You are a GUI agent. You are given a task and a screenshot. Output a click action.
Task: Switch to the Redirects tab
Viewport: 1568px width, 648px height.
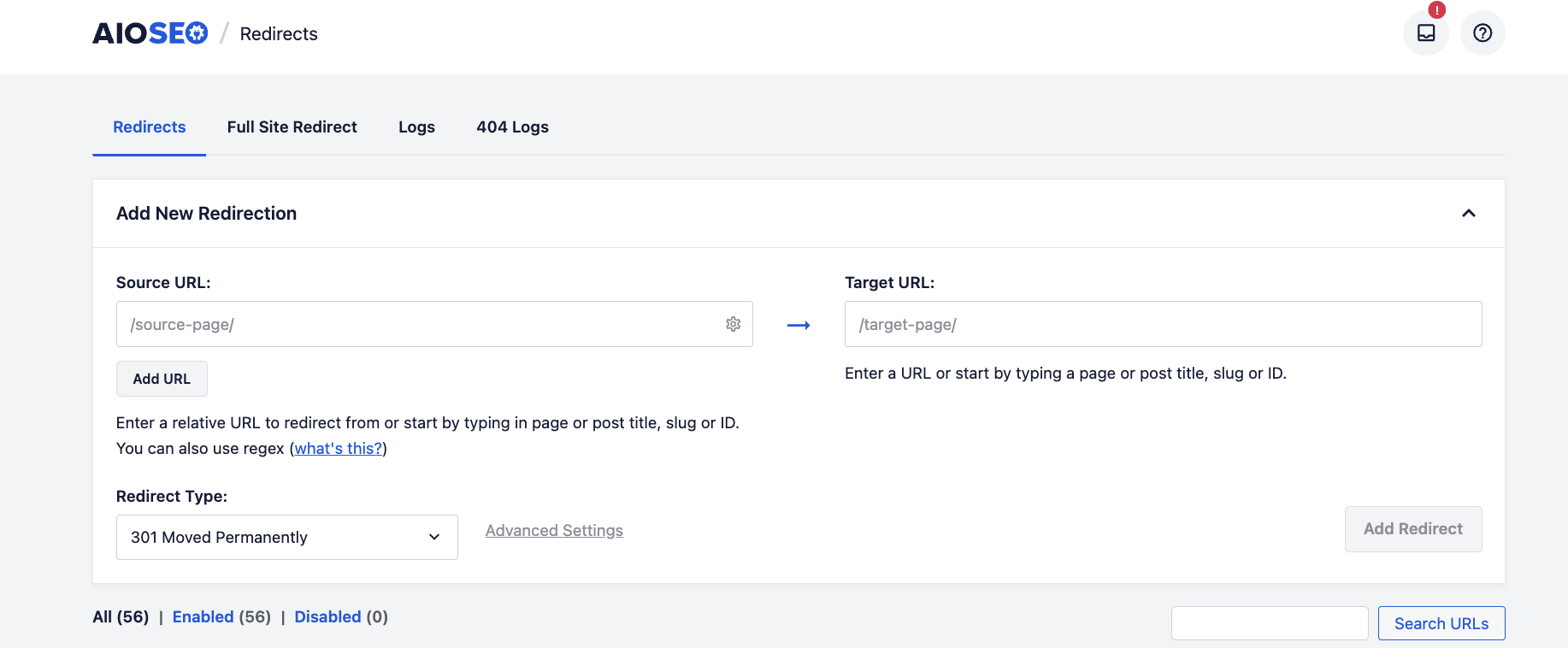coord(149,127)
